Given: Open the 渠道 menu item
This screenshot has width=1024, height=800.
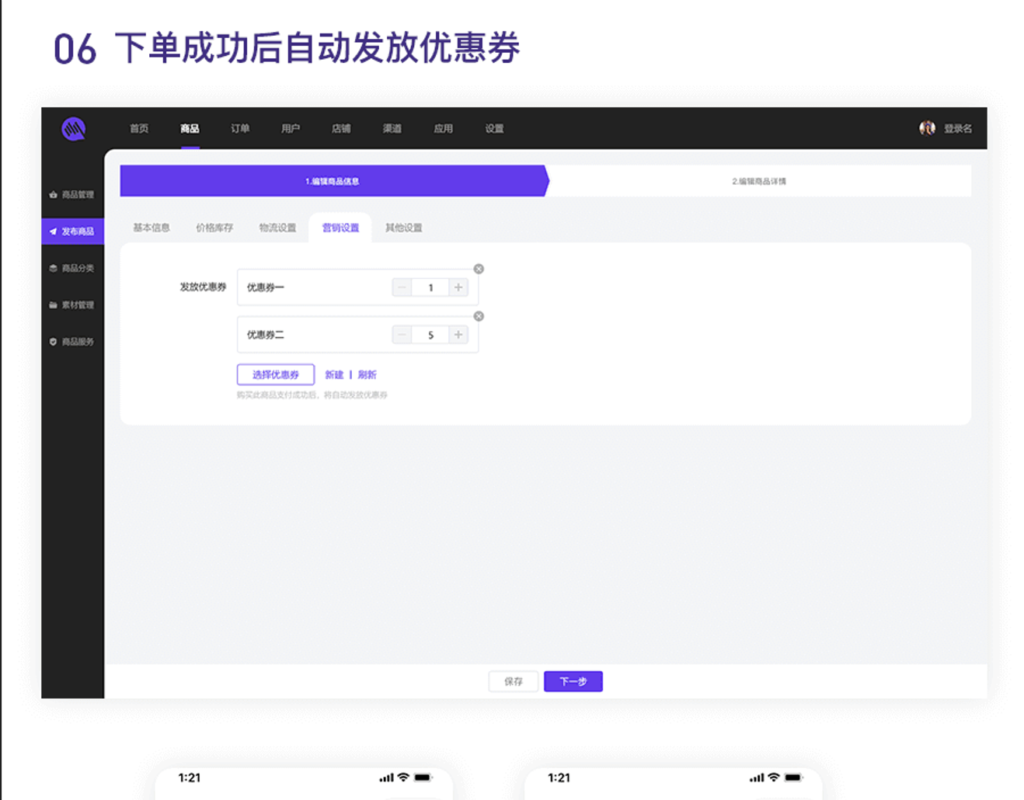Looking at the screenshot, I should point(390,129).
